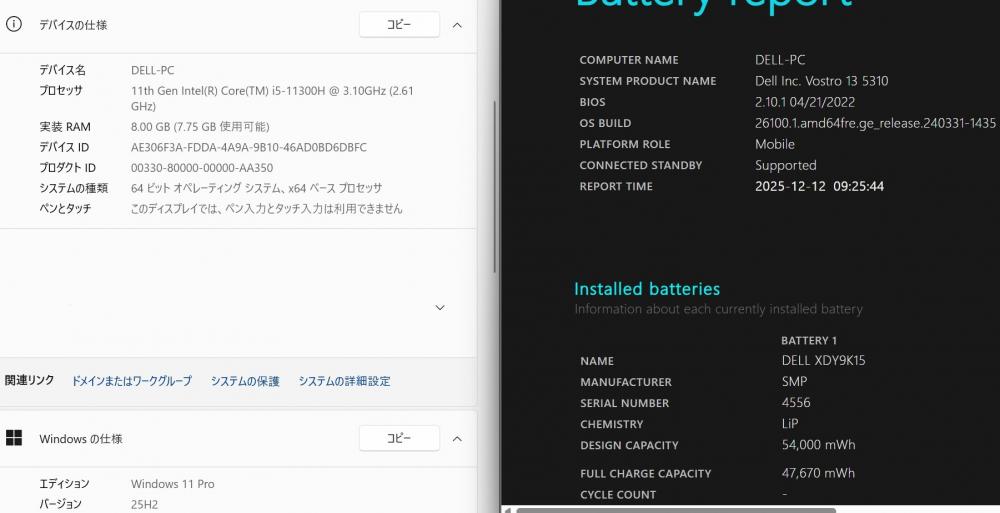
Task: Click the Windows logo icon beside Windows の仕様
Action: pyautogui.click(x=13, y=438)
